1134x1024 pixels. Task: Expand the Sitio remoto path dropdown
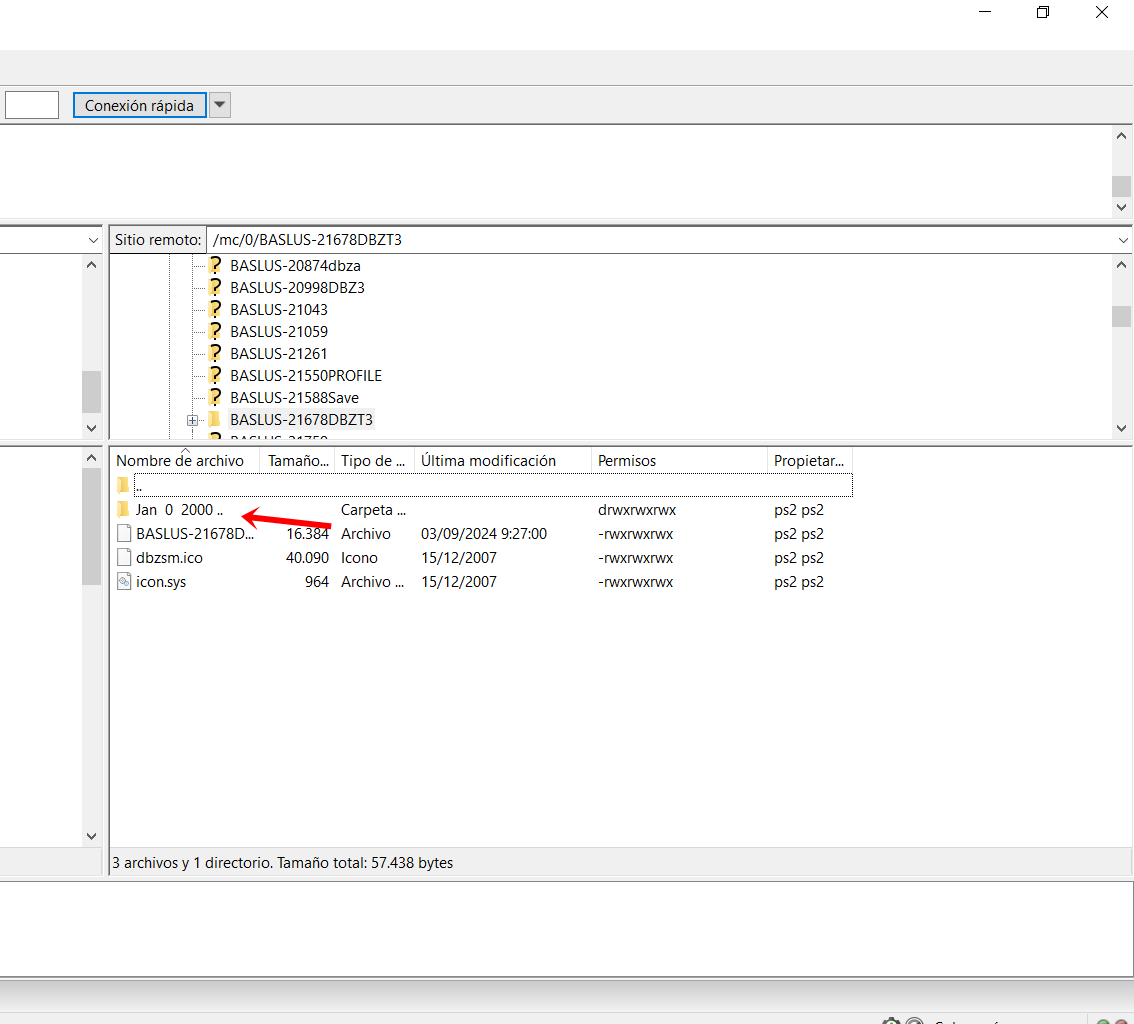tap(1122, 240)
